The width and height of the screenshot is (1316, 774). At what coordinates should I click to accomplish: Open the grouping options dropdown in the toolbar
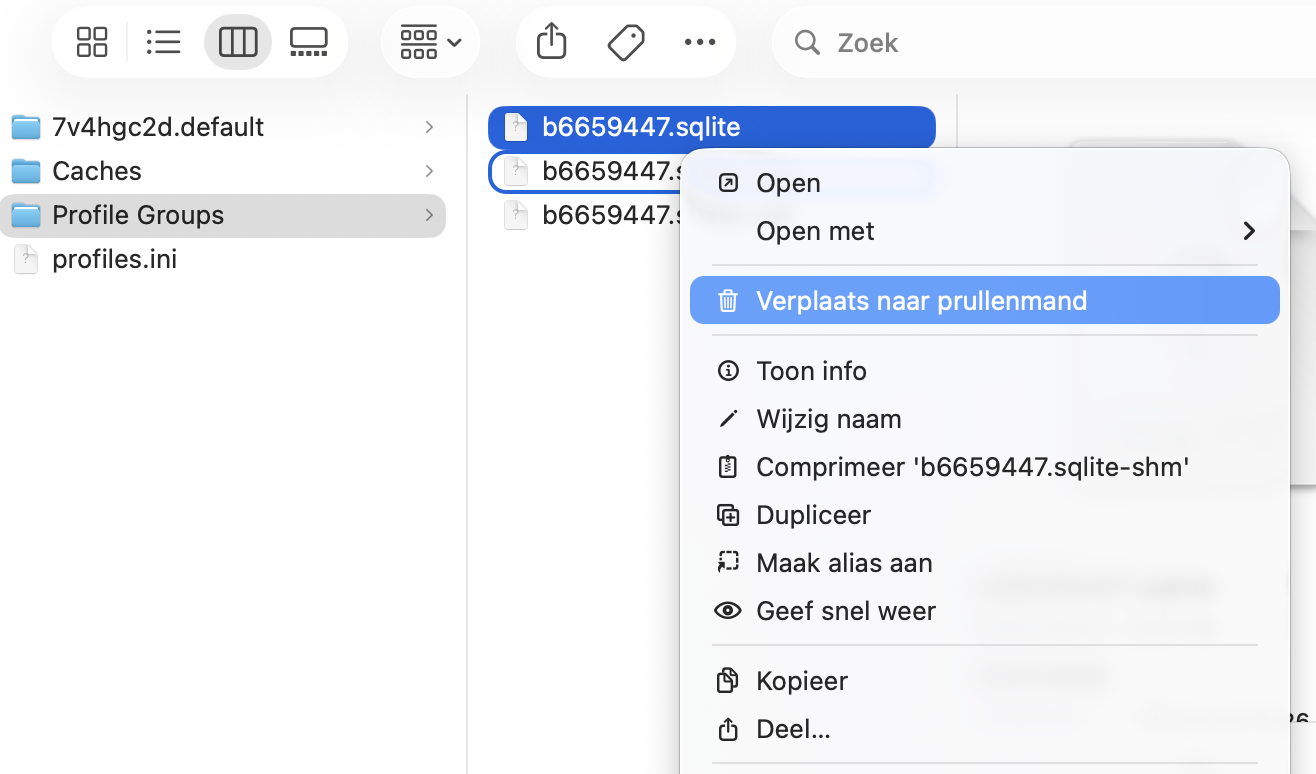[430, 42]
